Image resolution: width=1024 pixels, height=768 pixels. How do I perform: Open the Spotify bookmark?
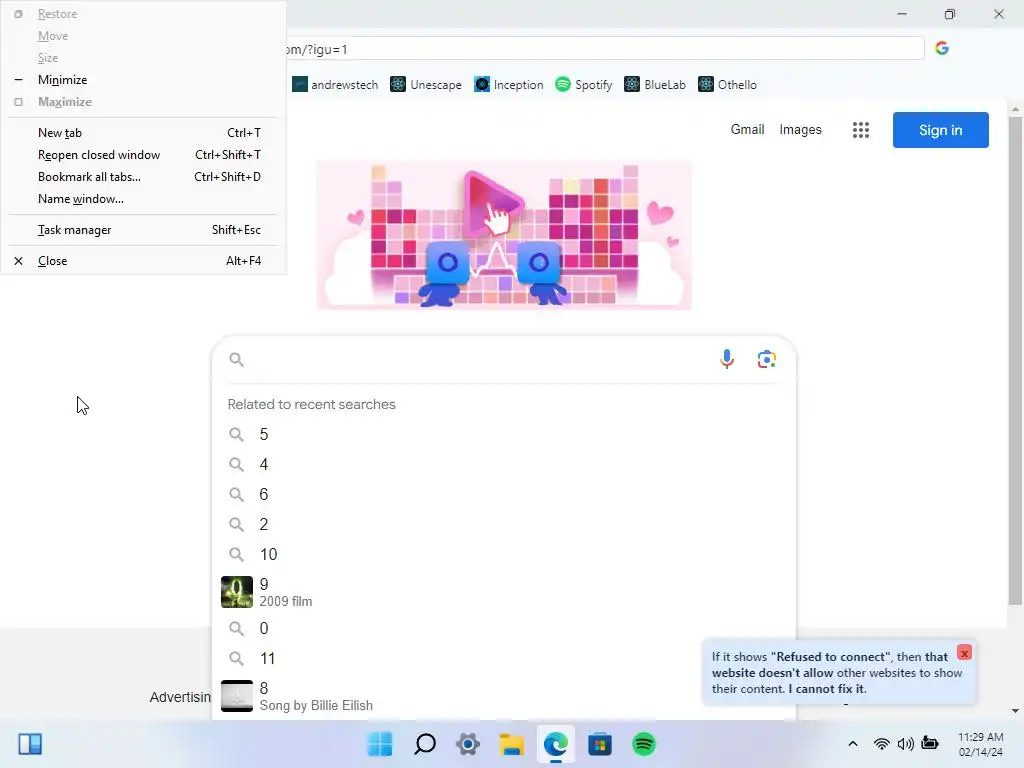[584, 84]
